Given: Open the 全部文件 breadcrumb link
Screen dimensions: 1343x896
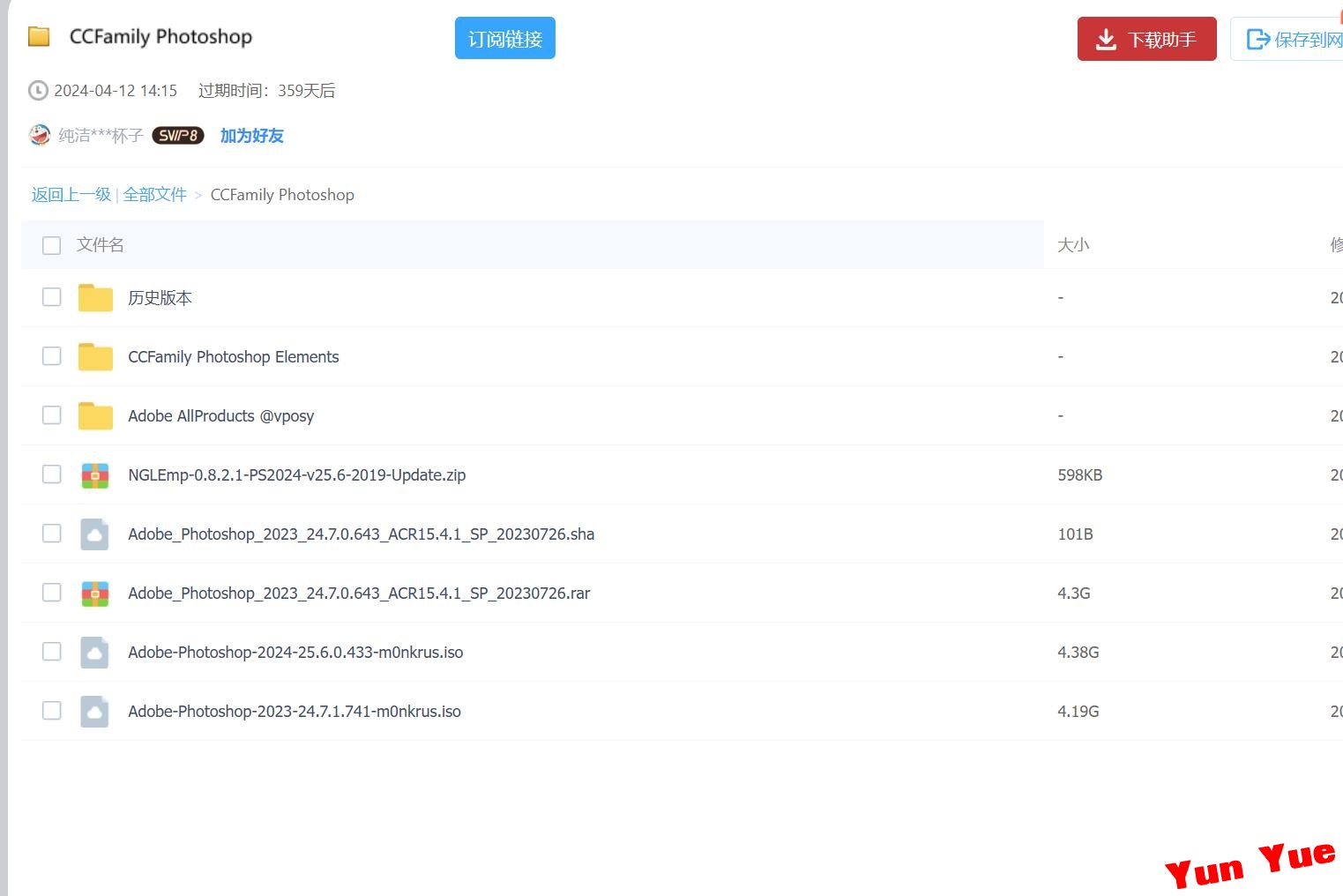Looking at the screenshot, I should pyautogui.click(x=155, y=195).
